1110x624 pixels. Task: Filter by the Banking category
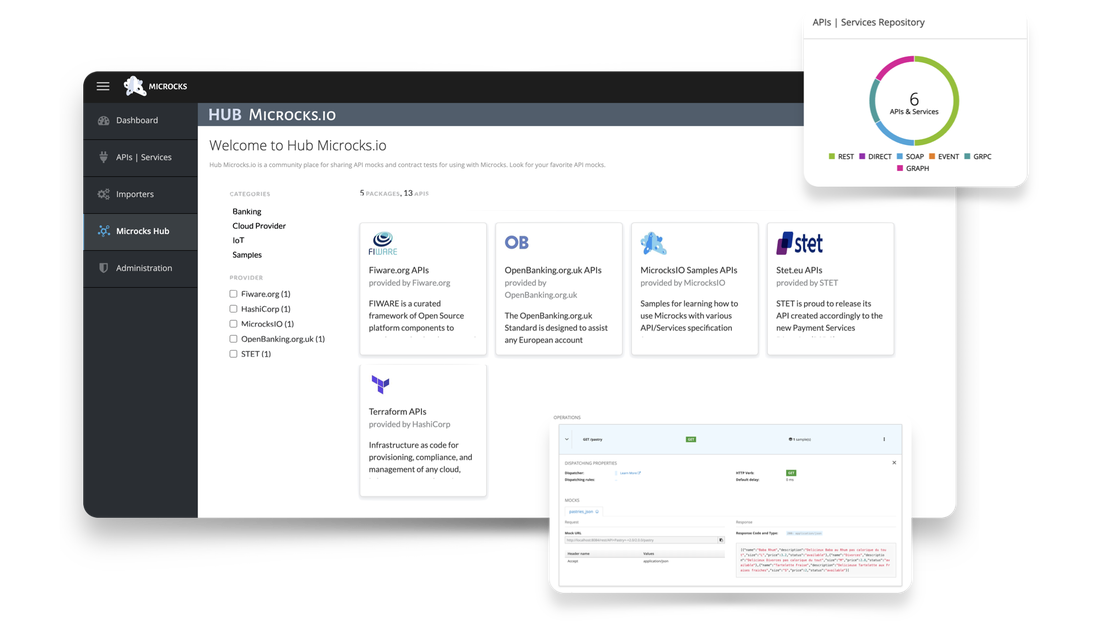click(247, 212)
